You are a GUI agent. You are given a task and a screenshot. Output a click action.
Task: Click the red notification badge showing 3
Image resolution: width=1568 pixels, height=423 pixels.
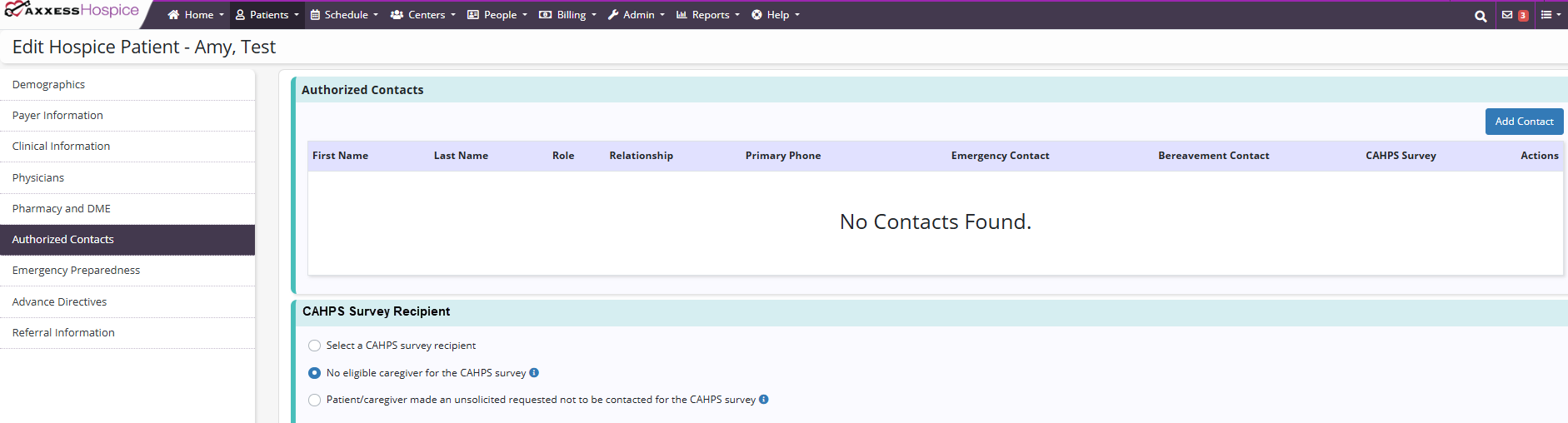(x=1523, y=16)
